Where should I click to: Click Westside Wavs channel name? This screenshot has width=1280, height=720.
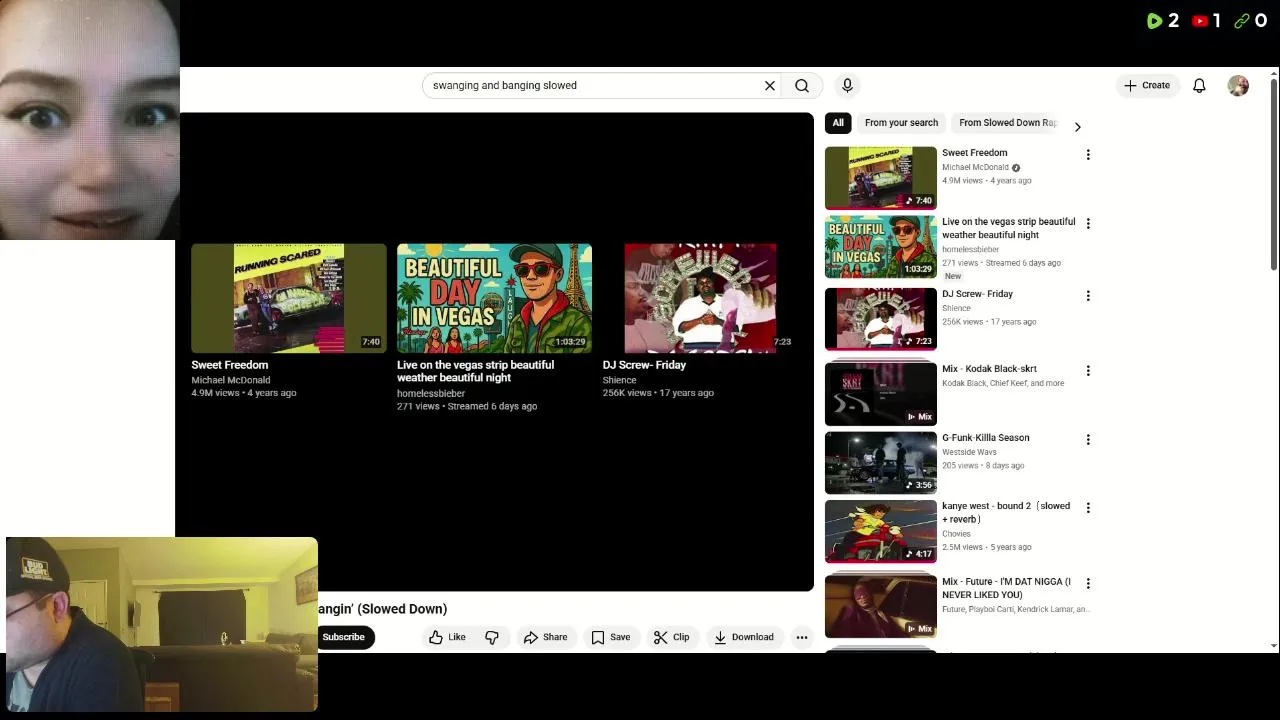(x=970, y=452)
